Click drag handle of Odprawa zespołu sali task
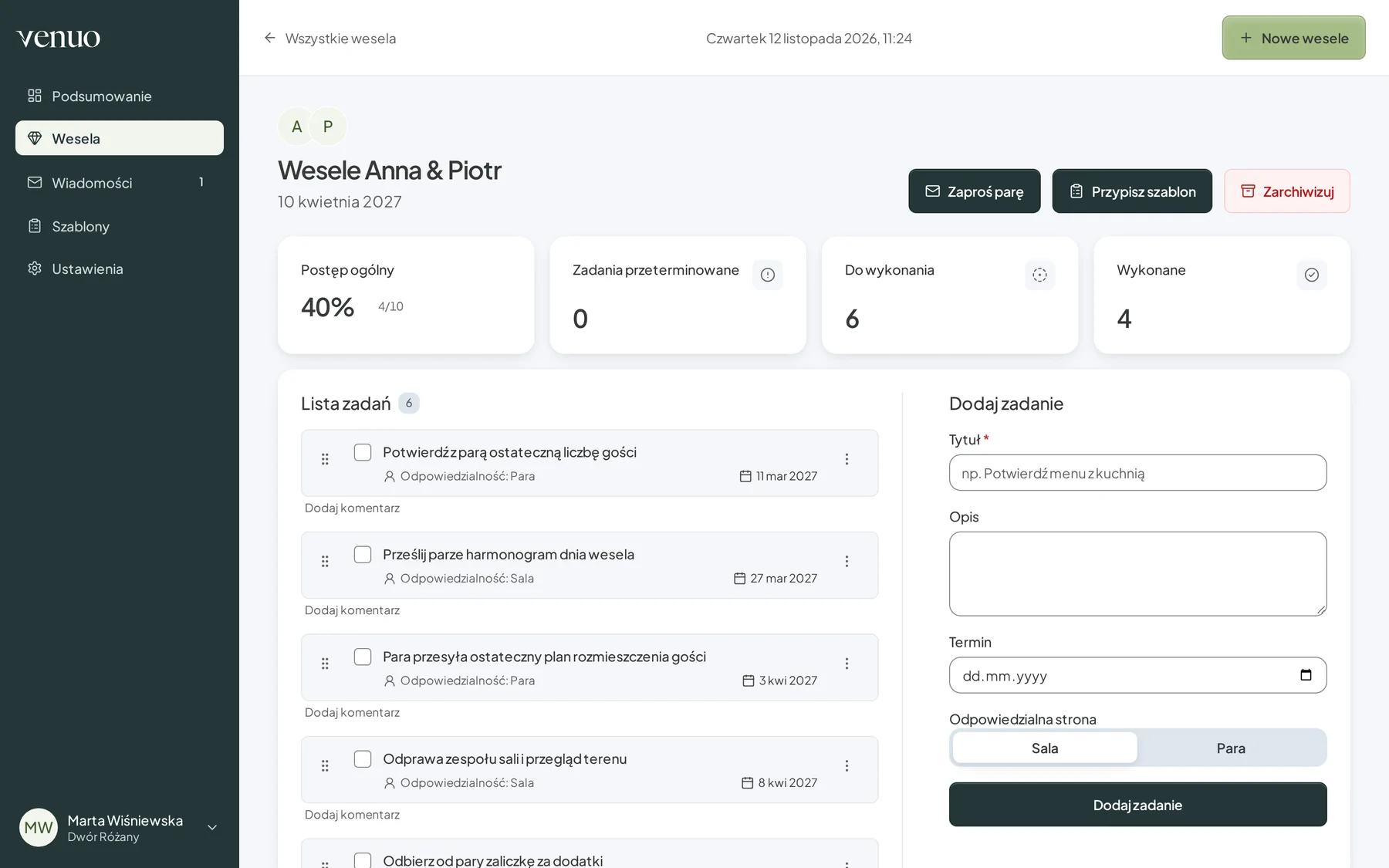Viewport: 1389px width, 868px height. pos(325,765)
